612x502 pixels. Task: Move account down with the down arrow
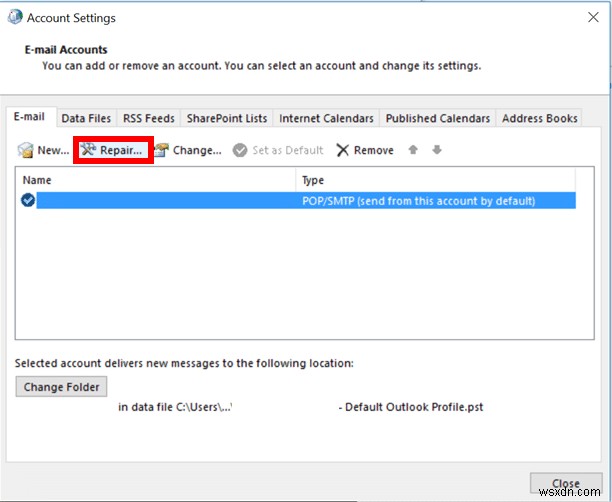click(x=437, y=150)
